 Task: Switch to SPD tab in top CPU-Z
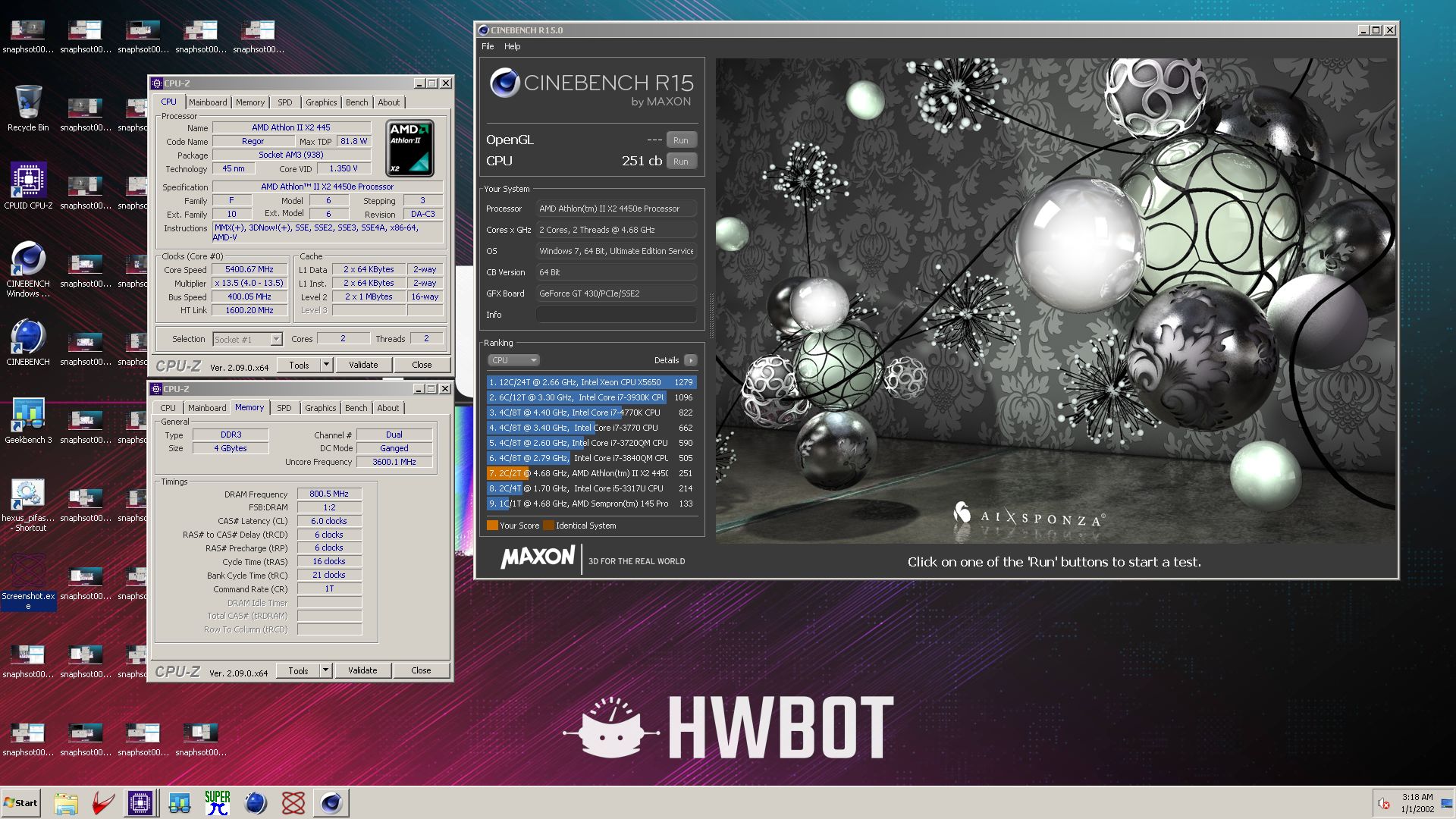click(285, 102)
